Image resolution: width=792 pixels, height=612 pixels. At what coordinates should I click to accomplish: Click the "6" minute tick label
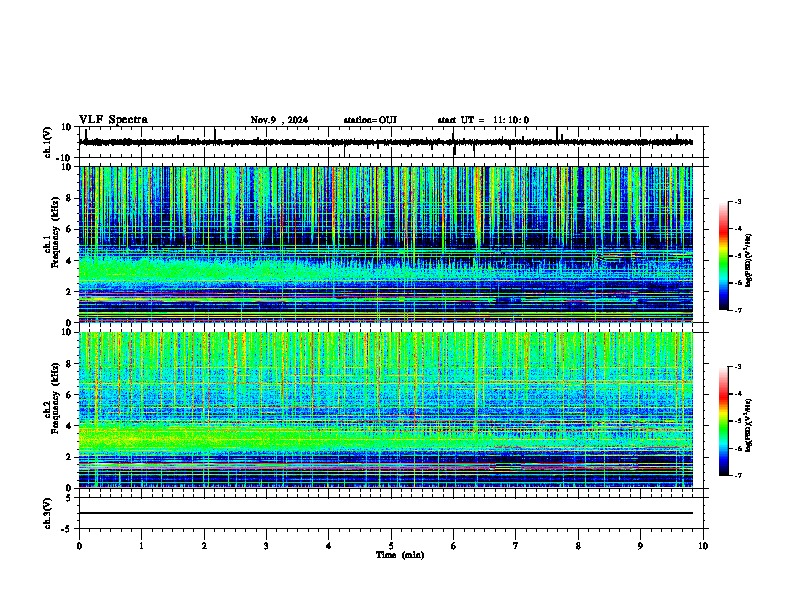(x=454, y=546)
